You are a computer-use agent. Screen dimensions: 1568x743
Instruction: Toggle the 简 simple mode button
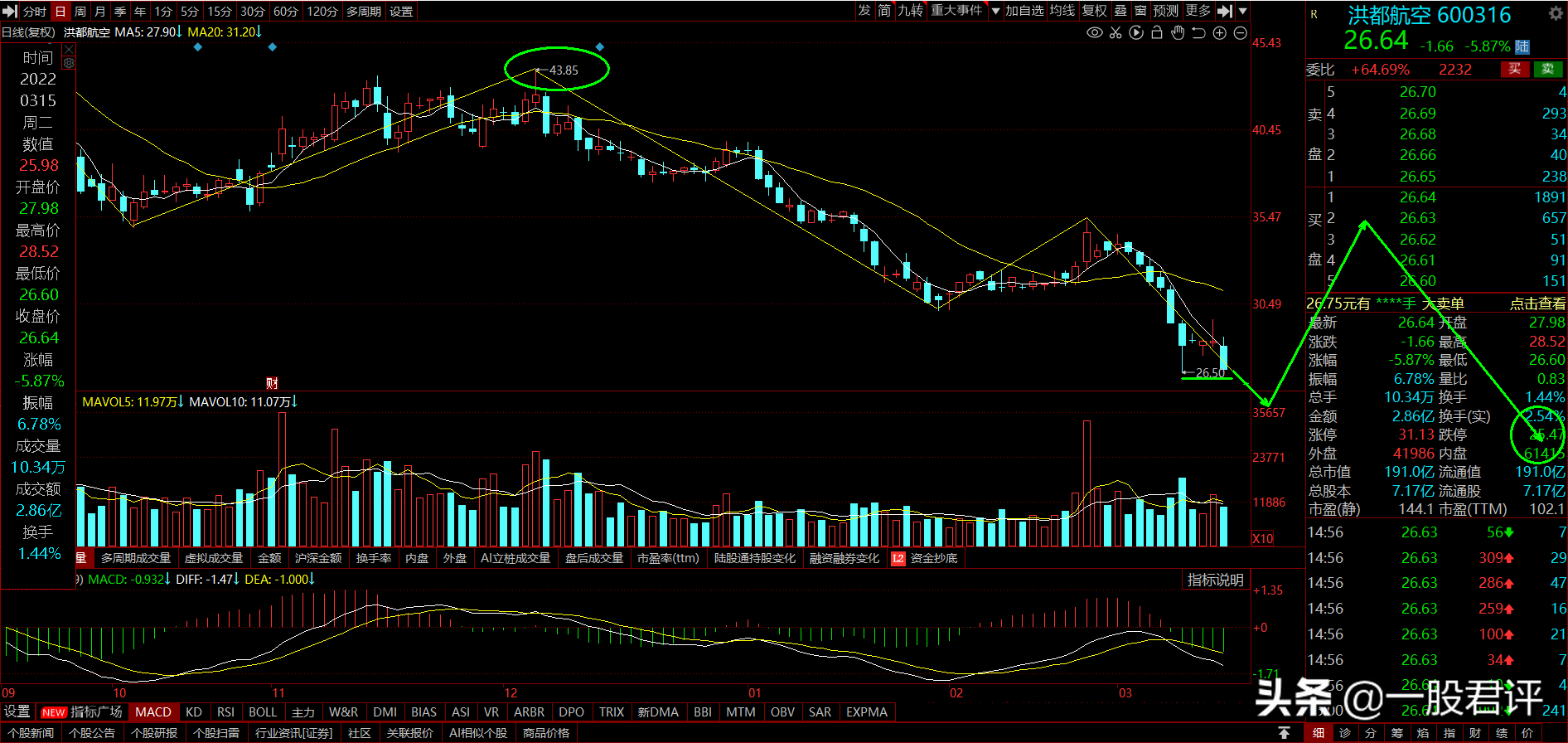[885, 11]
